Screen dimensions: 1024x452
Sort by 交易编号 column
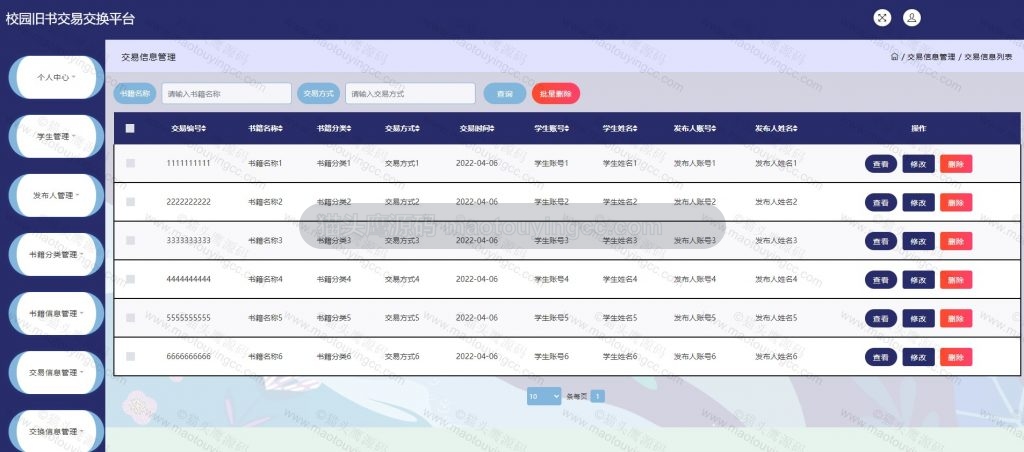189,129
